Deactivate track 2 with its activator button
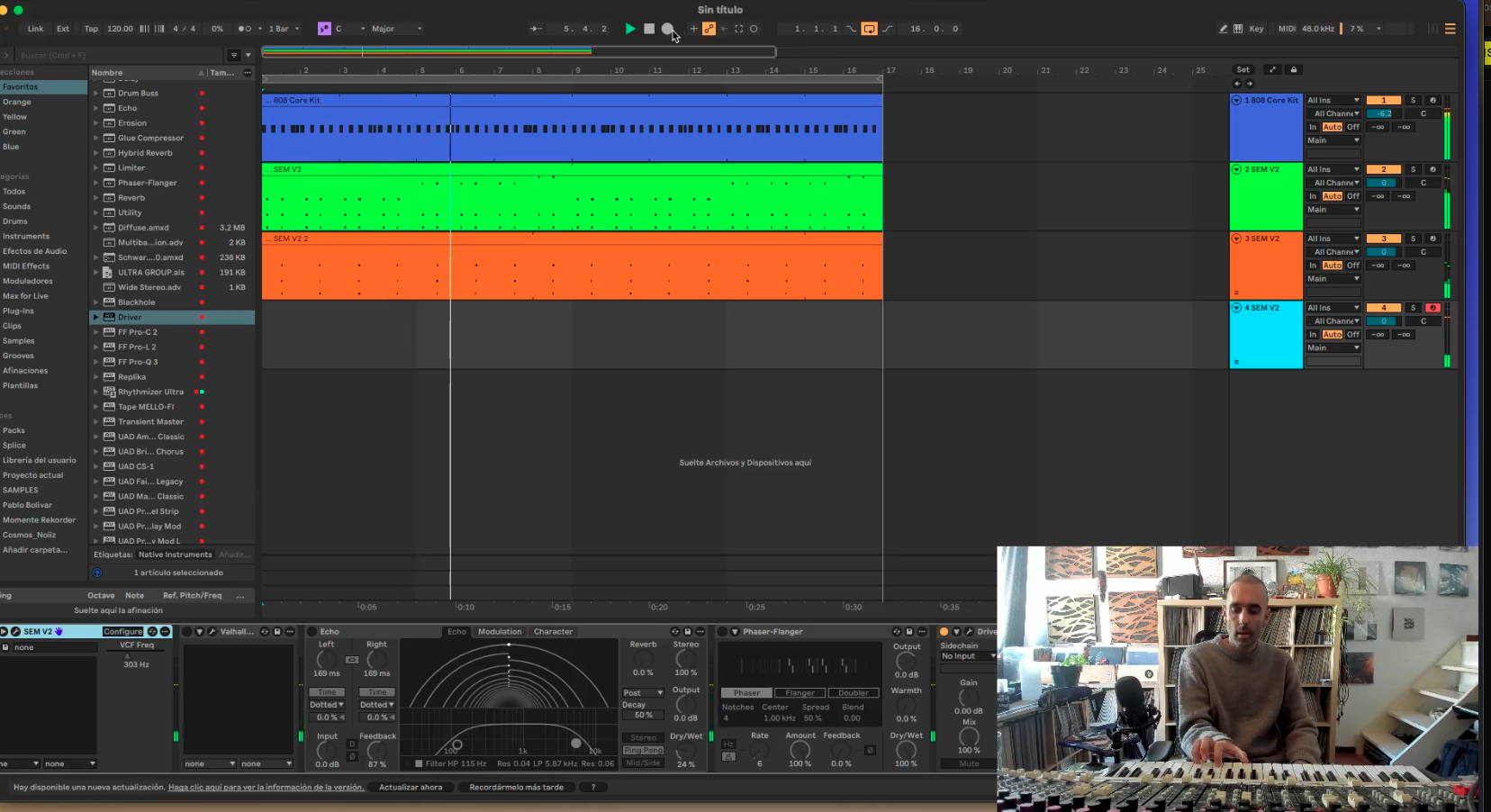Image resolution: width=1491 pixels, height=812 pixels. click(1384, 169)
